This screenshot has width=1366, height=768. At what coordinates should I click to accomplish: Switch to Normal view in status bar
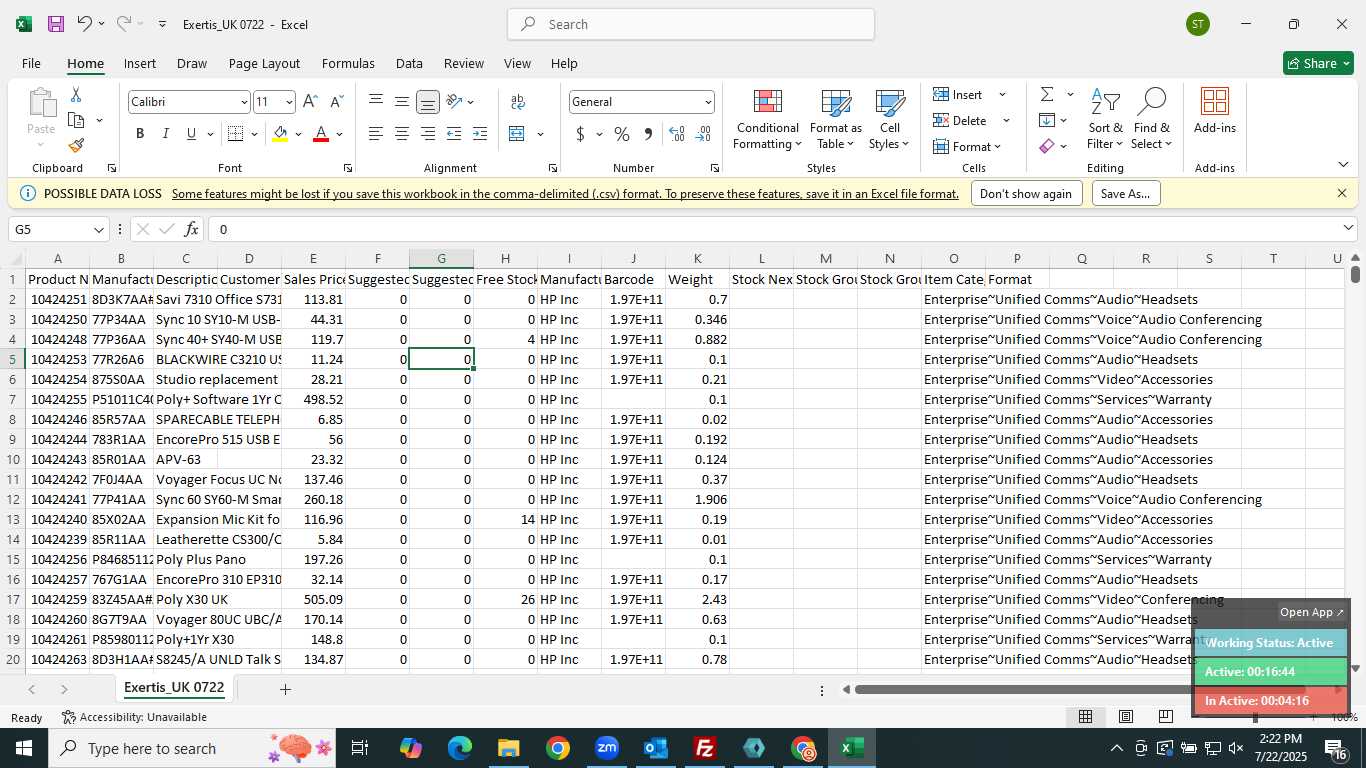click(1085, 716)
